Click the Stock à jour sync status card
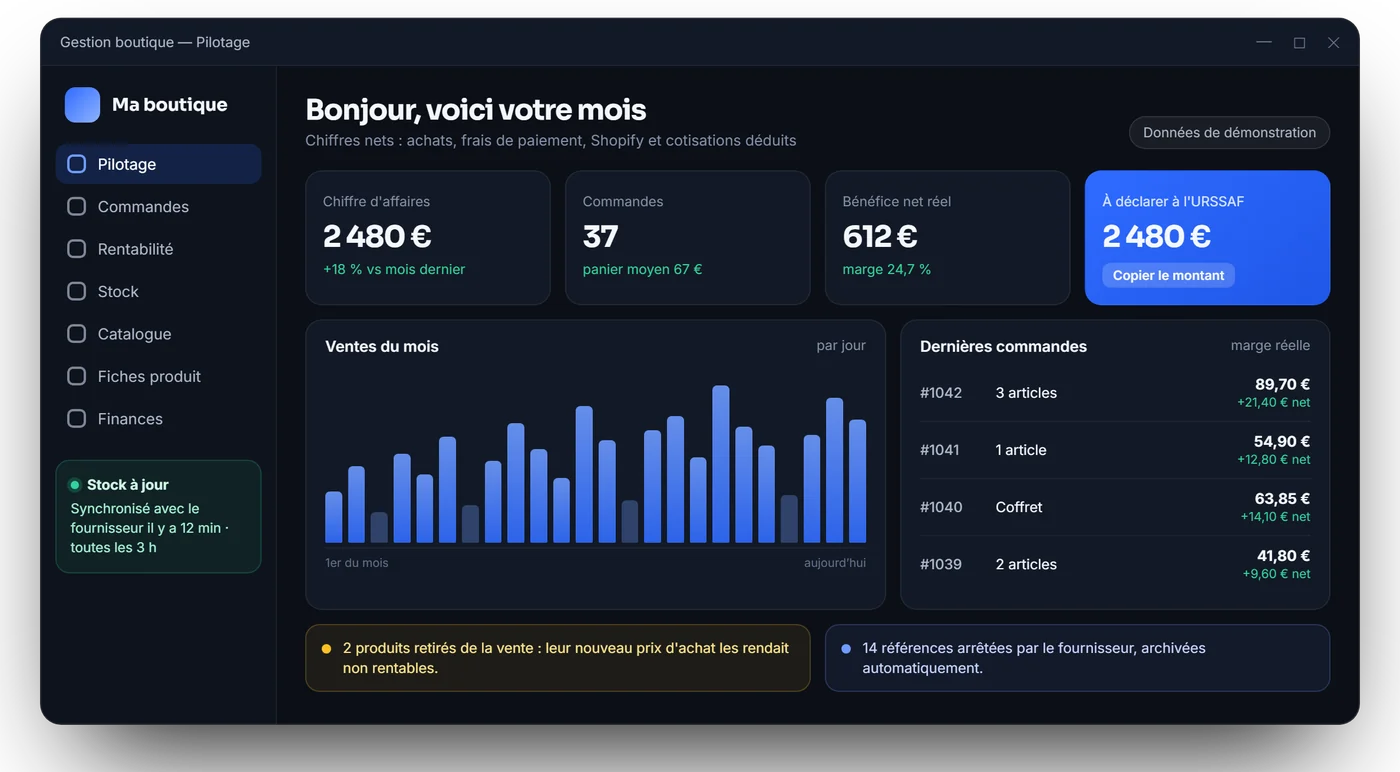This screenshot has height=772, width=1400. pos(158,517)
